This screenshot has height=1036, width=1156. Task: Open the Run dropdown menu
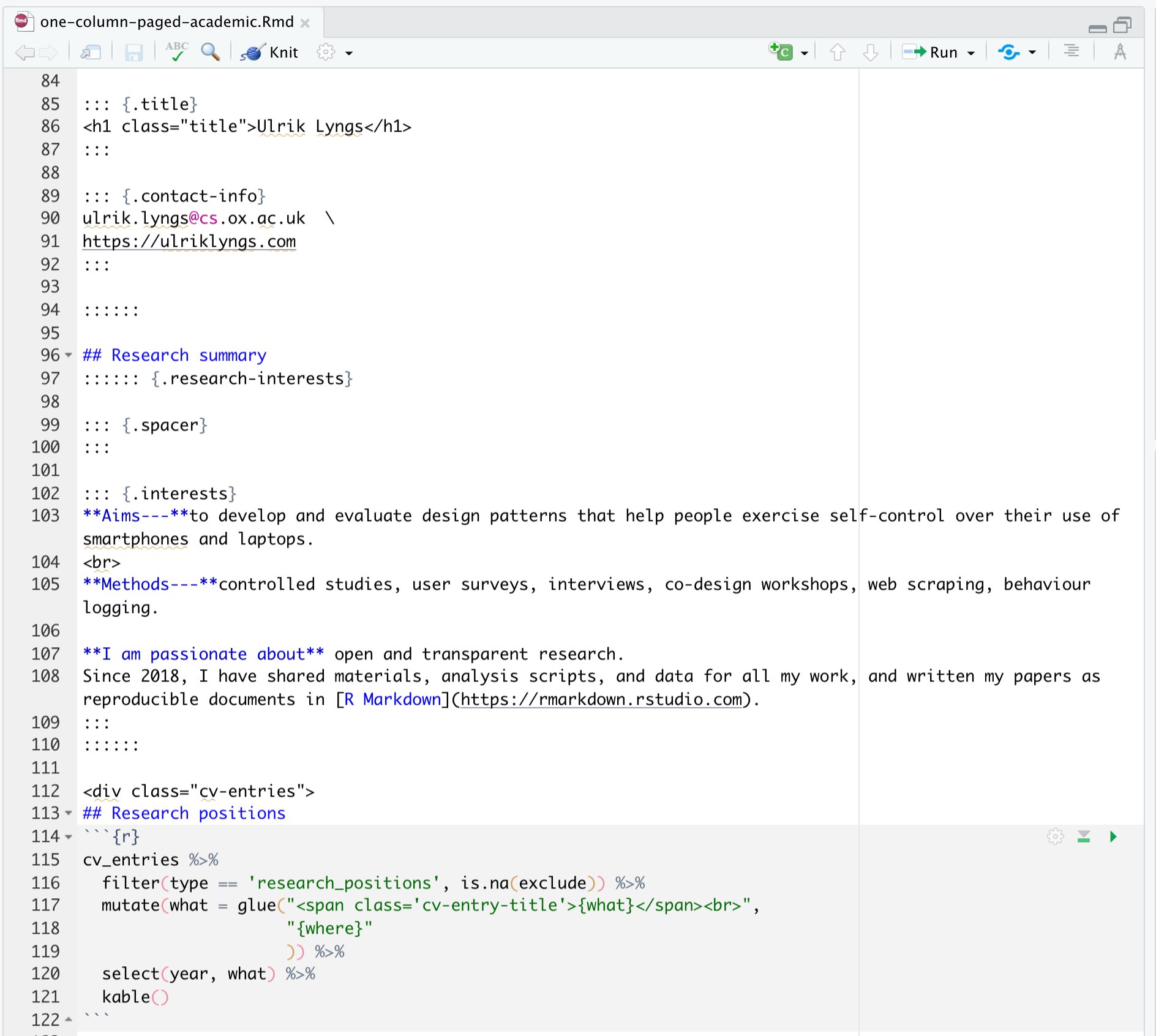[x=970, y=52]
